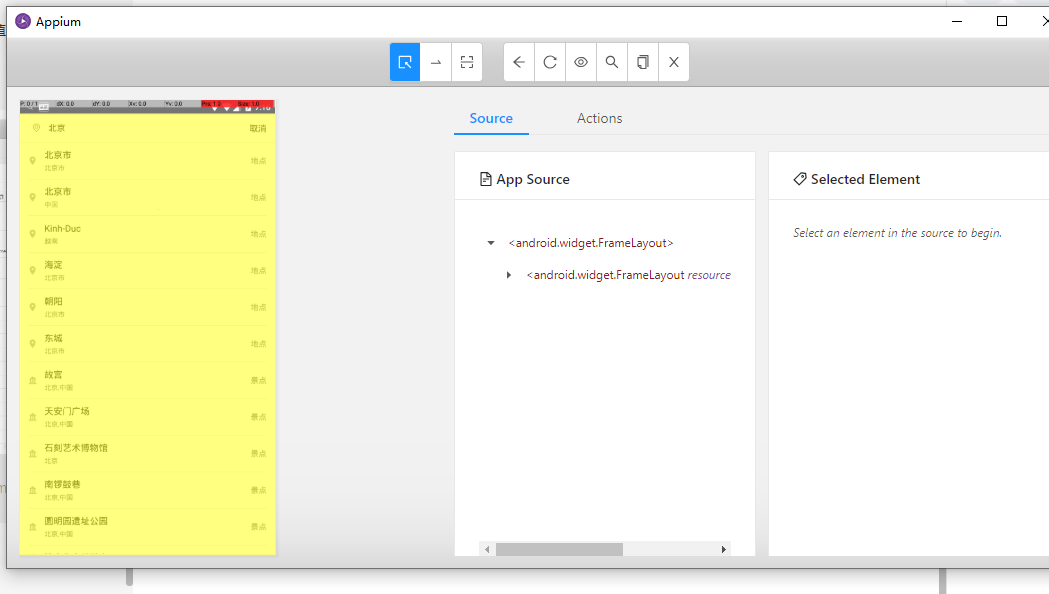This screenshot has width=1049, height=594.
Task: Select the root <android.widget.FrameLayout> row
Action: pos(591,243)
